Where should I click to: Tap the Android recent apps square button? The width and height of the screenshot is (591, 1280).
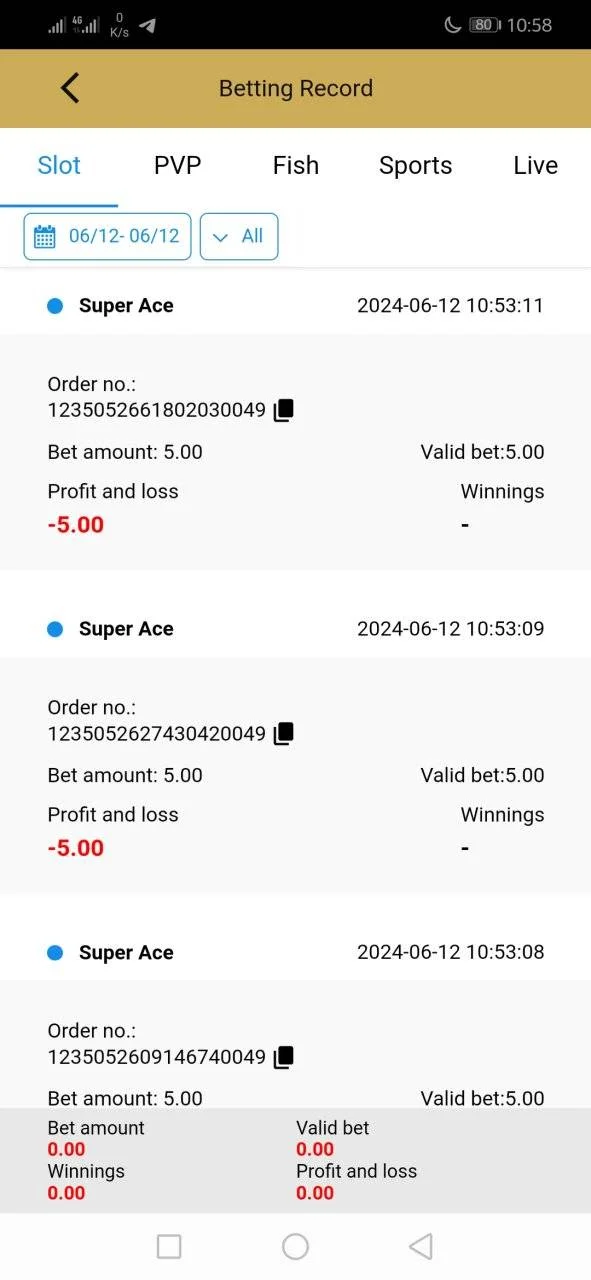pyautogui.click(x=169, y=1246)
